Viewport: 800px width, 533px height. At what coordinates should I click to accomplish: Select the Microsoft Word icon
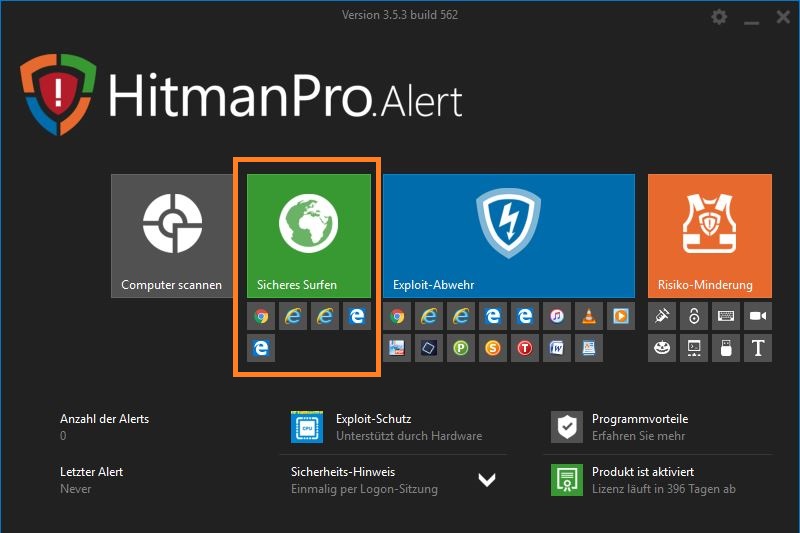[557, 348]
